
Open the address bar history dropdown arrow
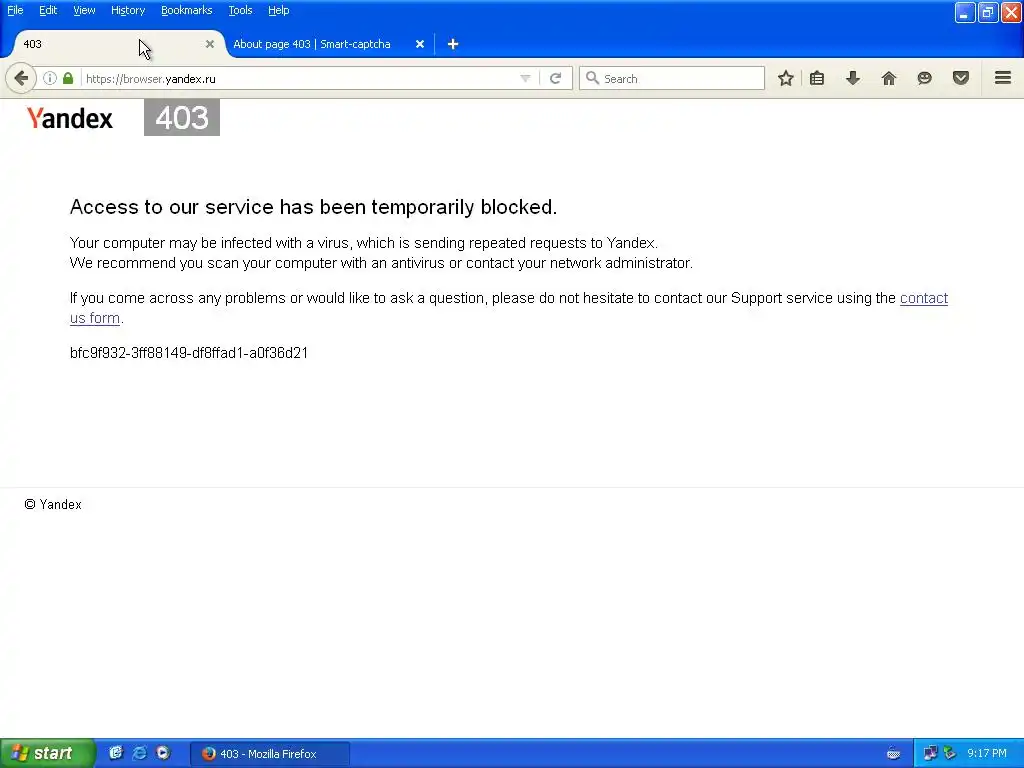pyautogui.click(x=525, y=78)
